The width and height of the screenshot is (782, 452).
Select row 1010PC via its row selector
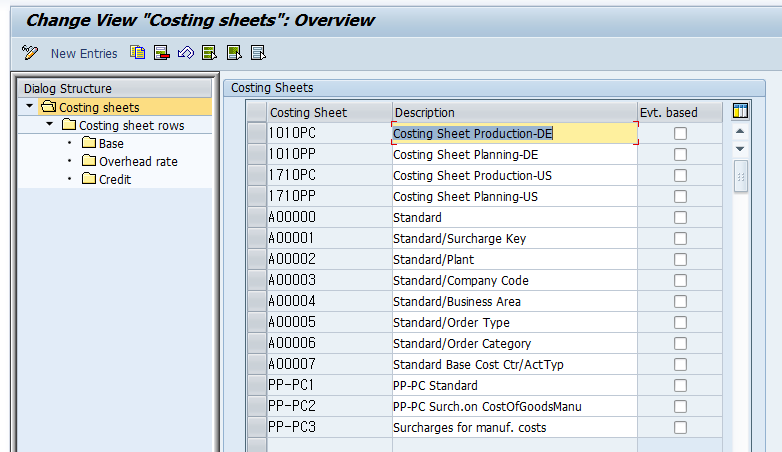click(x=257, y=133)
